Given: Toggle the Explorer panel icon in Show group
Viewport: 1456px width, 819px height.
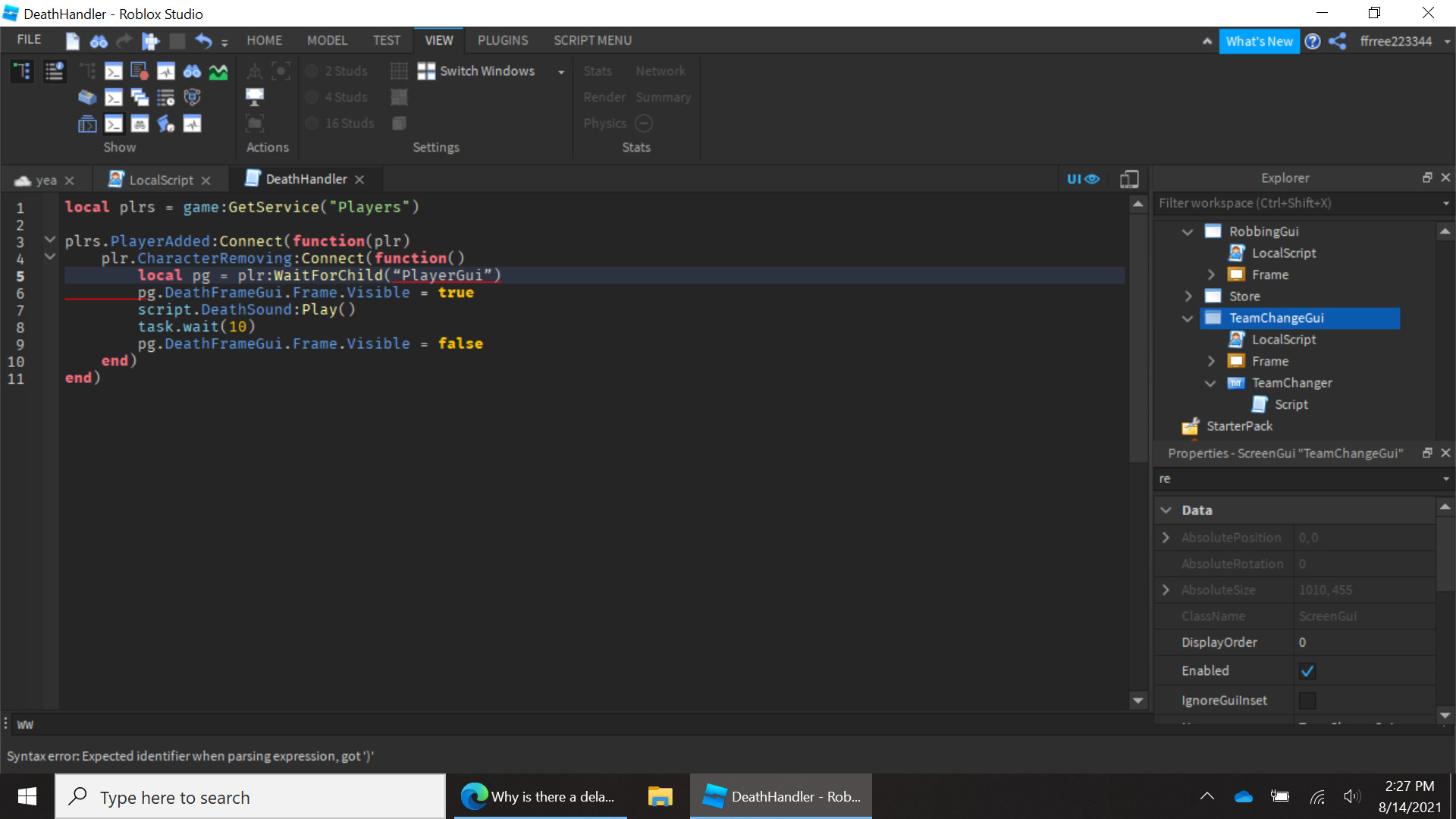Looking at the screenshot, I should click(22, 71).
